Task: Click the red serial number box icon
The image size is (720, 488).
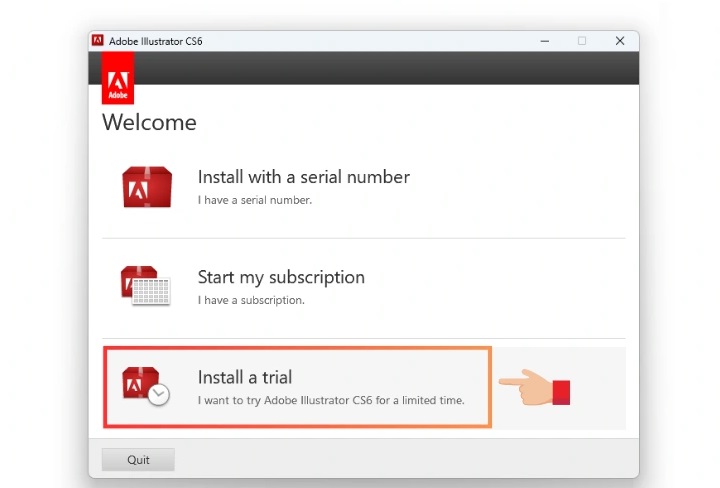Action: coord(147,187)
